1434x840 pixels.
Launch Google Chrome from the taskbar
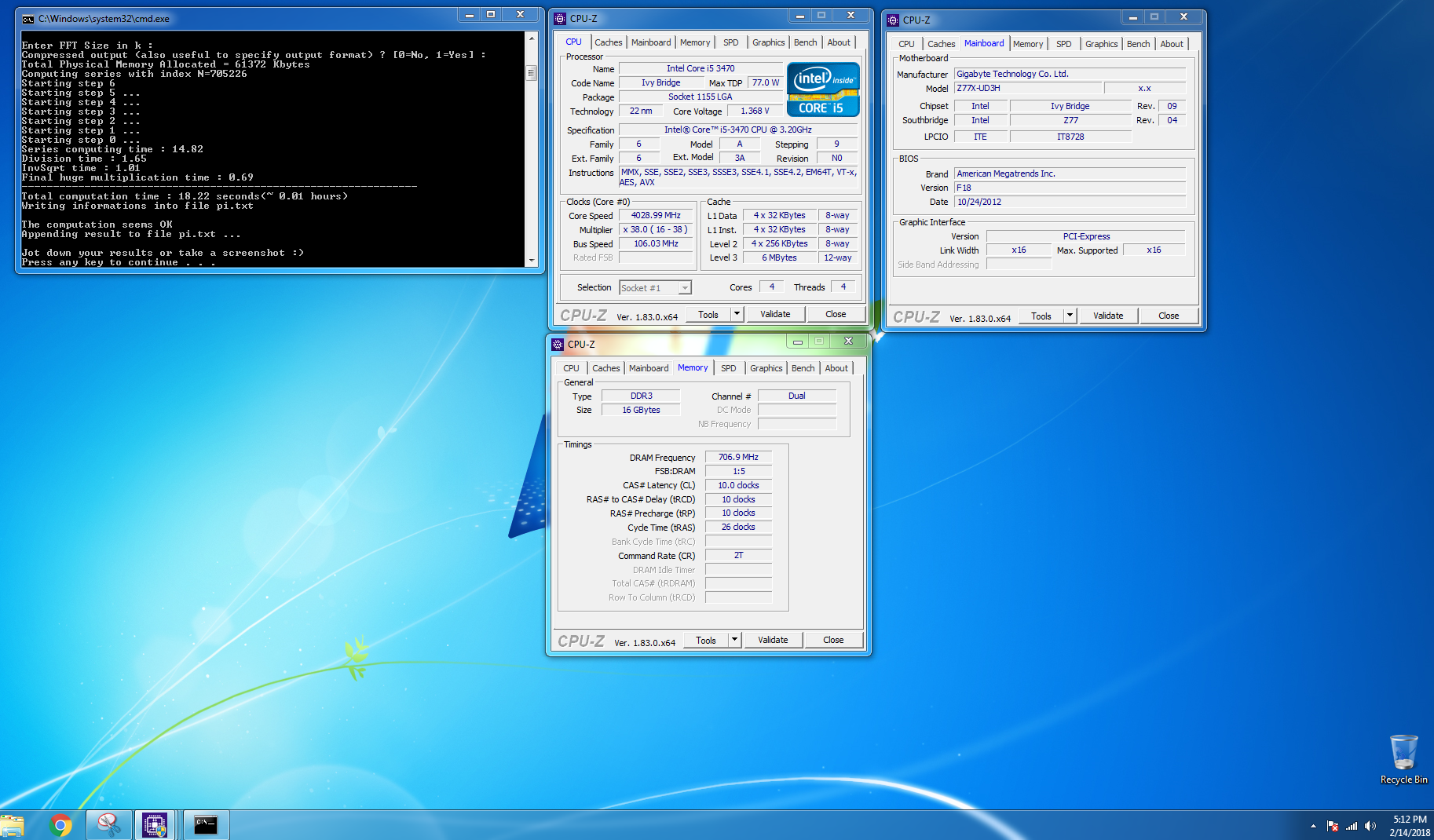(x=60, y=825)
